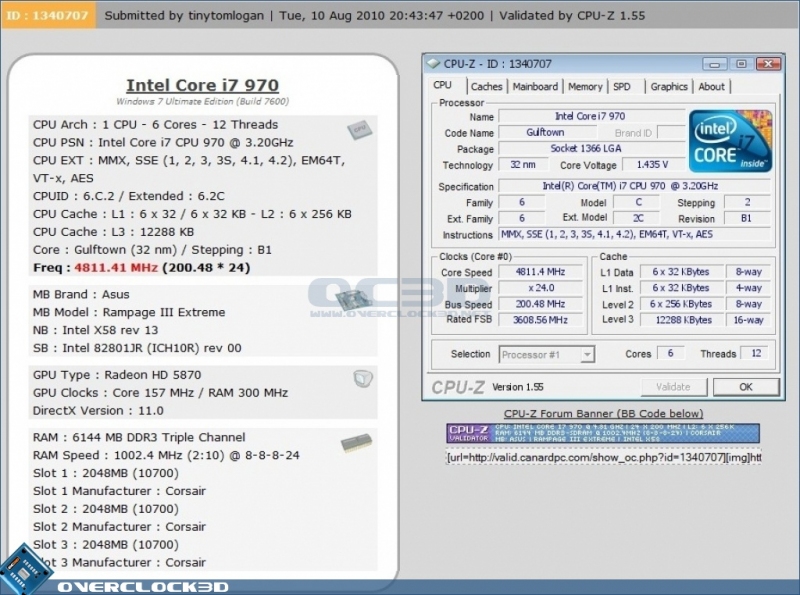800x595 pixels.
Task: Click the Validate button
Action: tap(673, 387)
